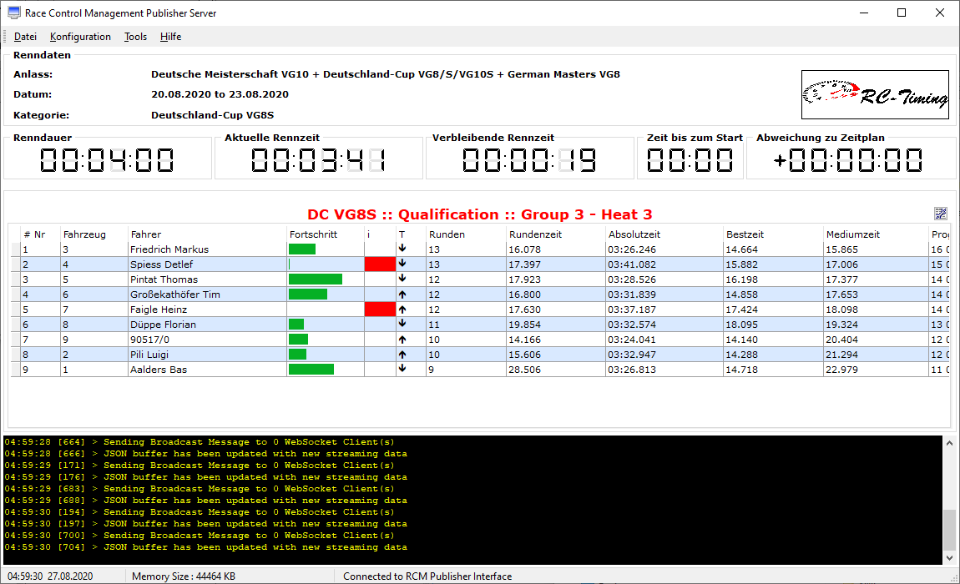
Task: Select row header for Friedrich Markus
Action: pos(15,249)
